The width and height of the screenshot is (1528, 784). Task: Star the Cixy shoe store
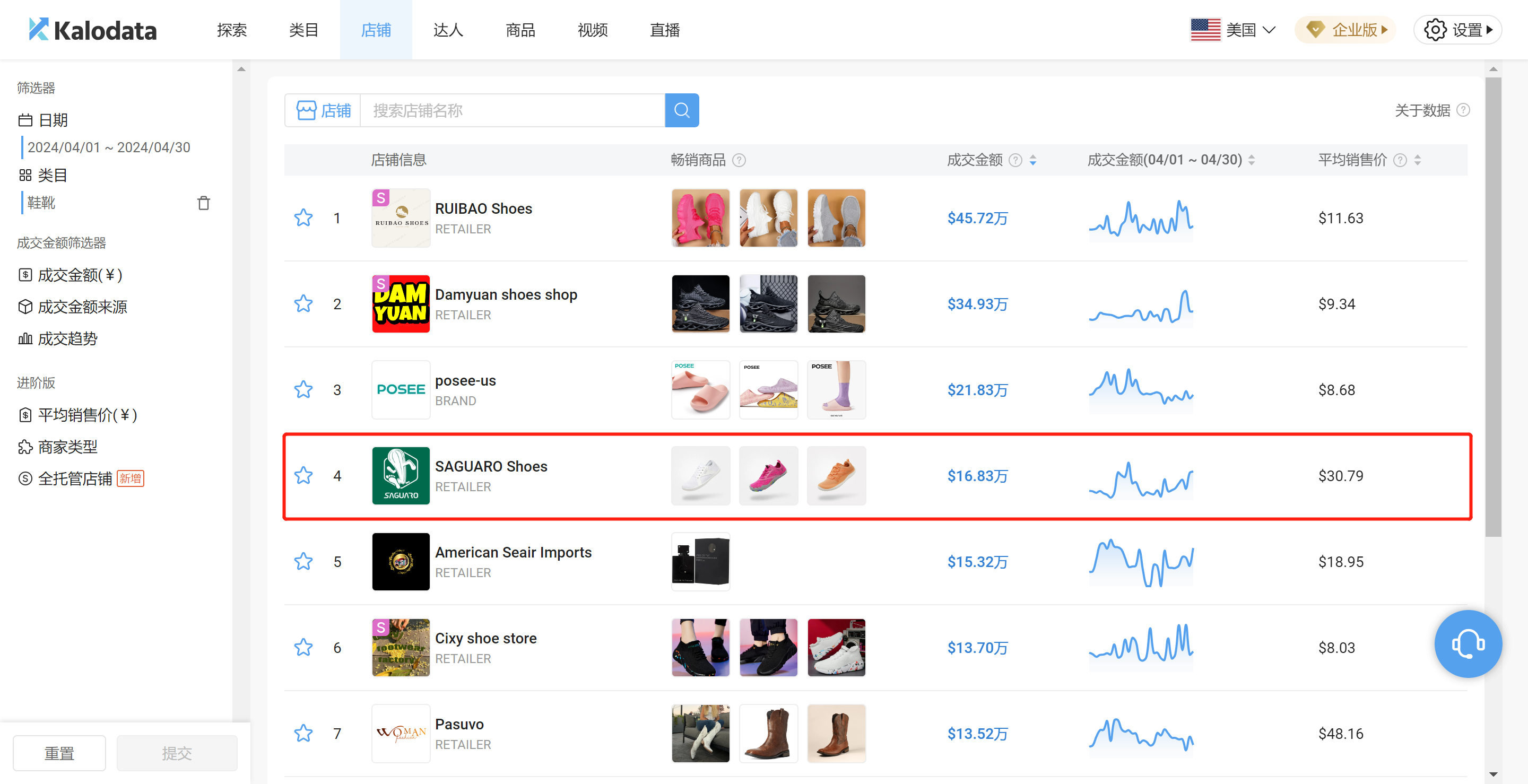pos(303,648)
